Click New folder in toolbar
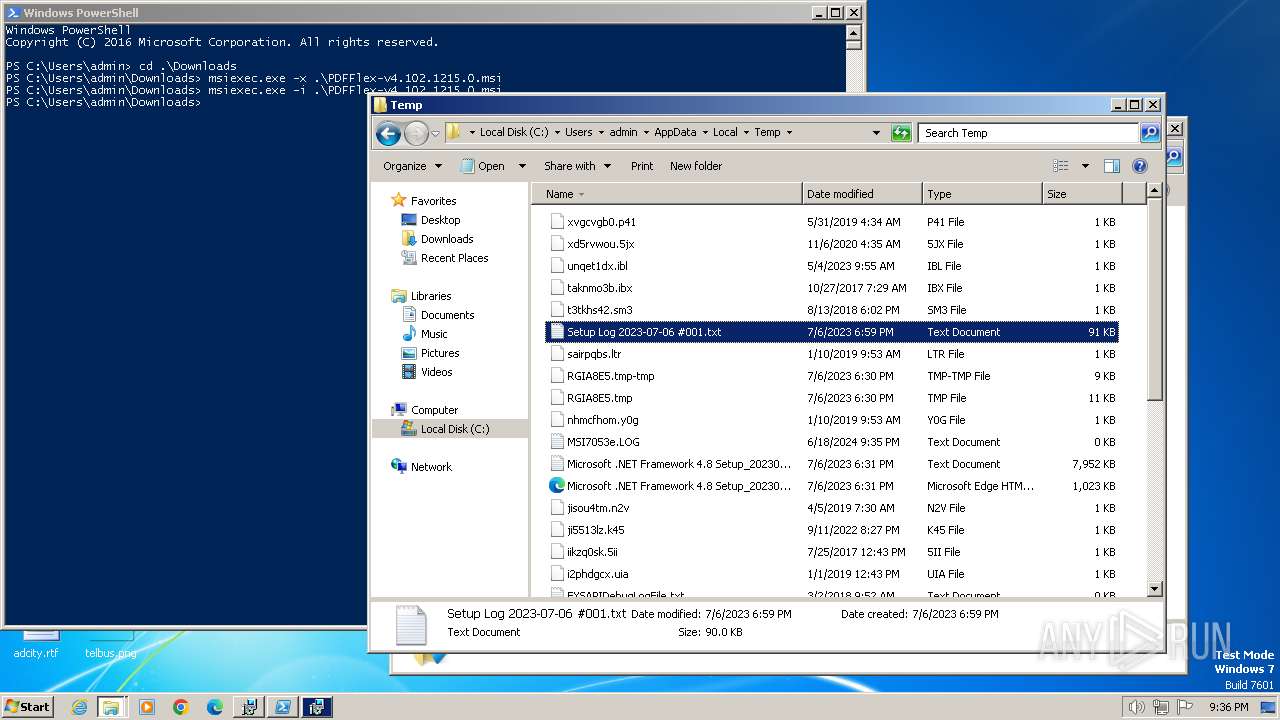The image size is (1280, 720). 696,166
